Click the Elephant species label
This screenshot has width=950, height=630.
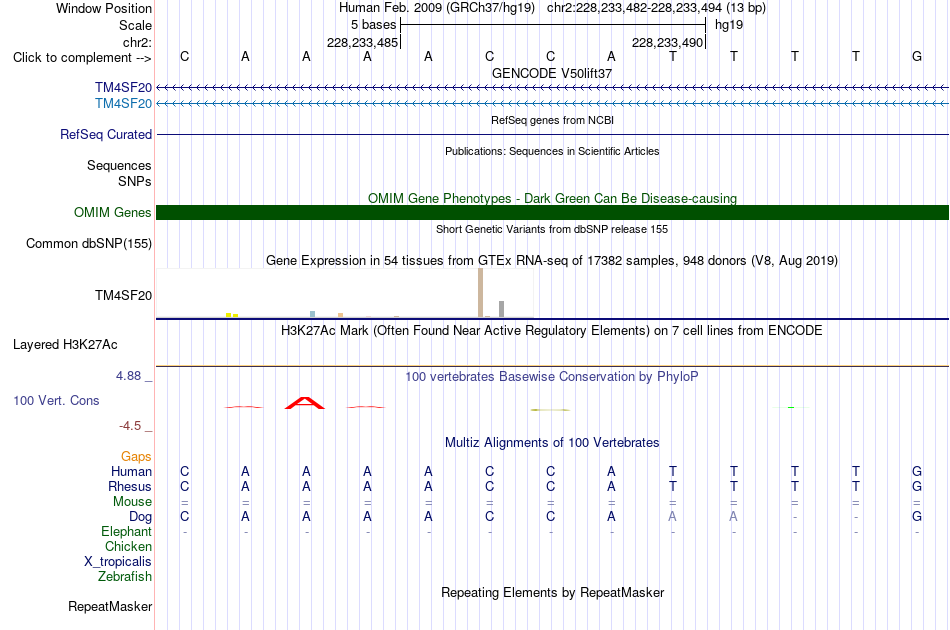tap(127, 531)
